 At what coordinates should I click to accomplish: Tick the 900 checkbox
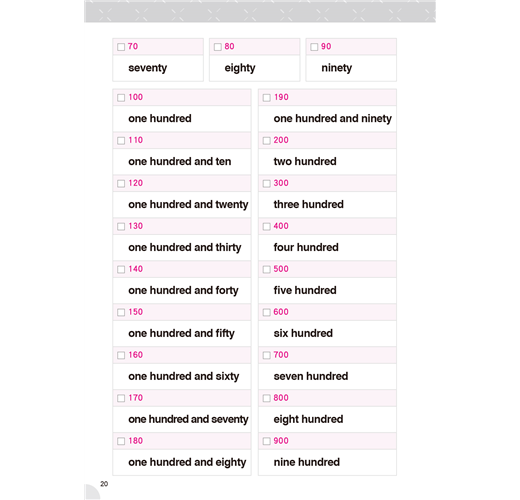click(x=267, y=441)
